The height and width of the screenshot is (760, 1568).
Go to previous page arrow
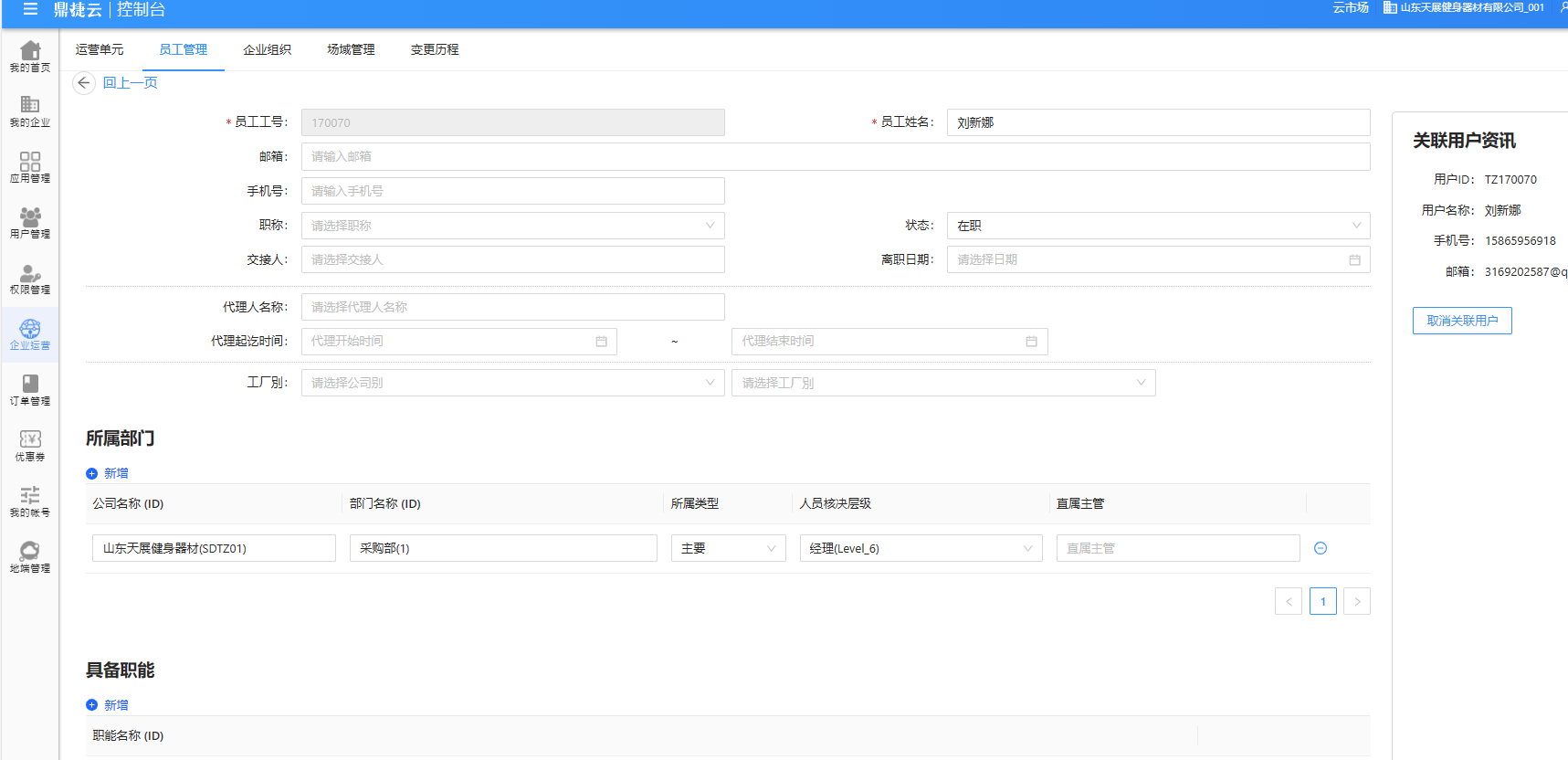(x=1289, y=601)
